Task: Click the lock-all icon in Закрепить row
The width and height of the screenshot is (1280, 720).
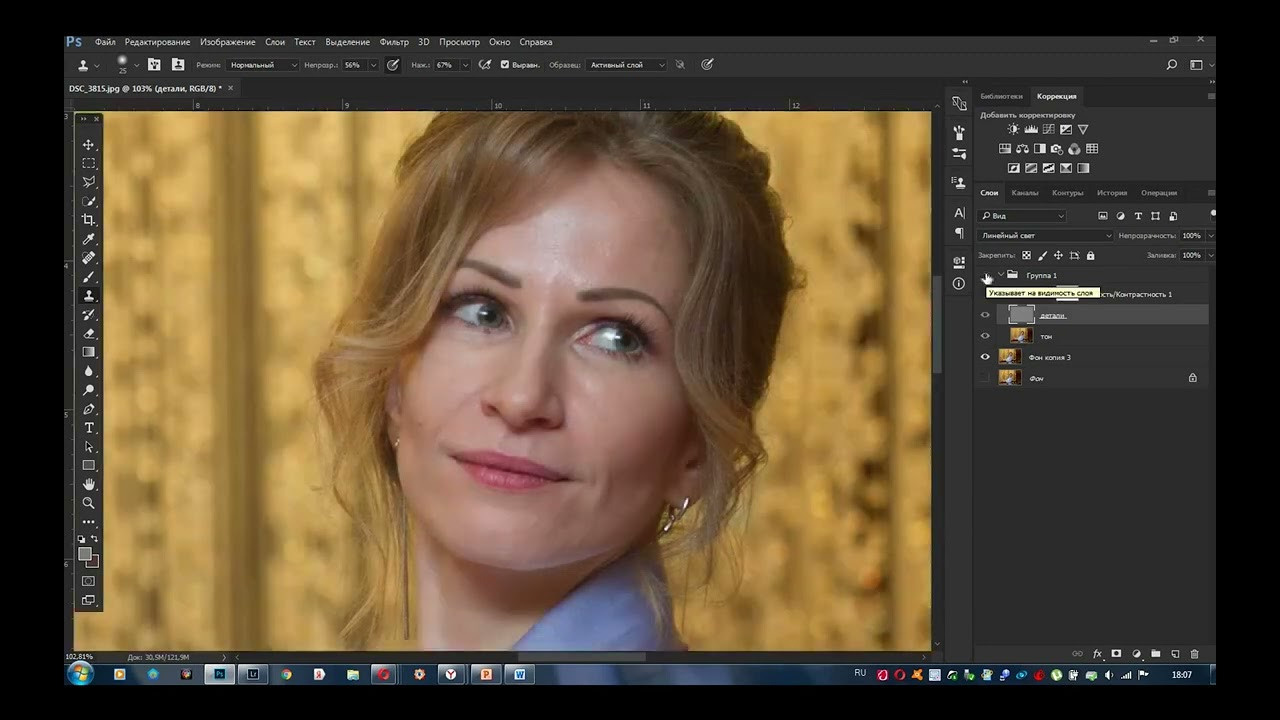Action: 1090,256
